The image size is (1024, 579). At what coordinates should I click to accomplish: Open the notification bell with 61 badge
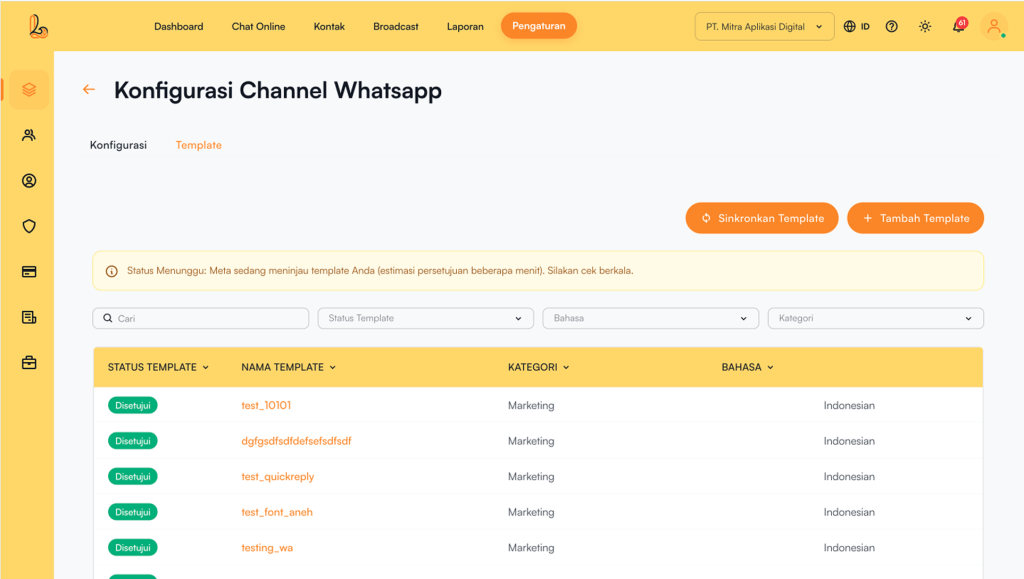coord(958,26)
